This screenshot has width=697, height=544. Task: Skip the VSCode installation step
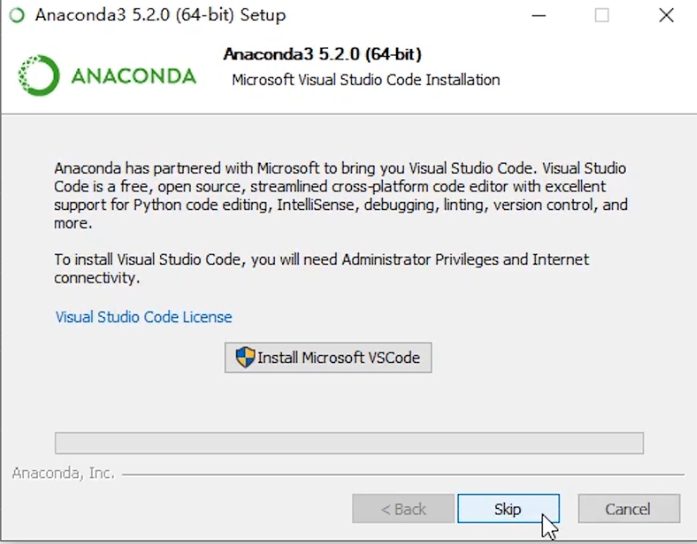pos(508,508)
